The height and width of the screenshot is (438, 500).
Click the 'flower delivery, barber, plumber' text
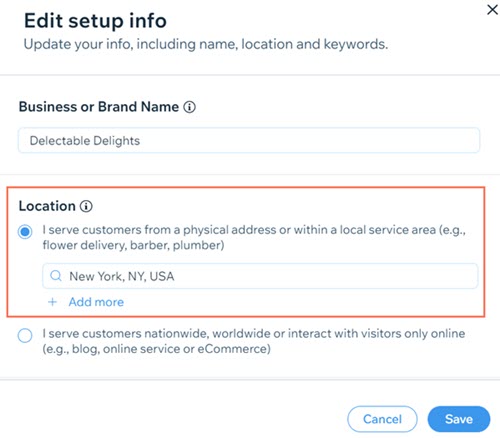point(133,245)
